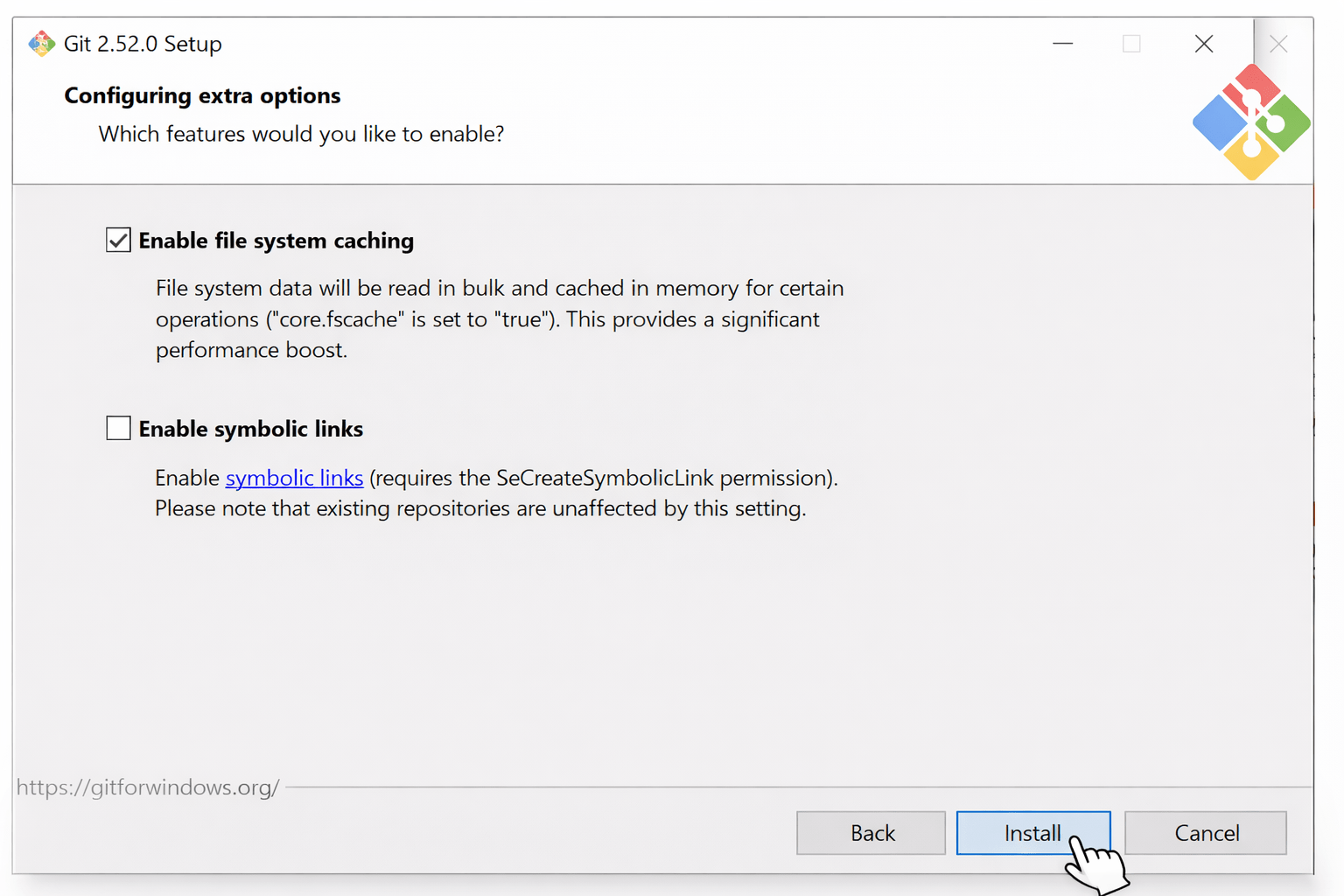The image size is (1344, 896).
Task: Close the Git 2.52.0 Setup window
Action: coord(1203,44)
